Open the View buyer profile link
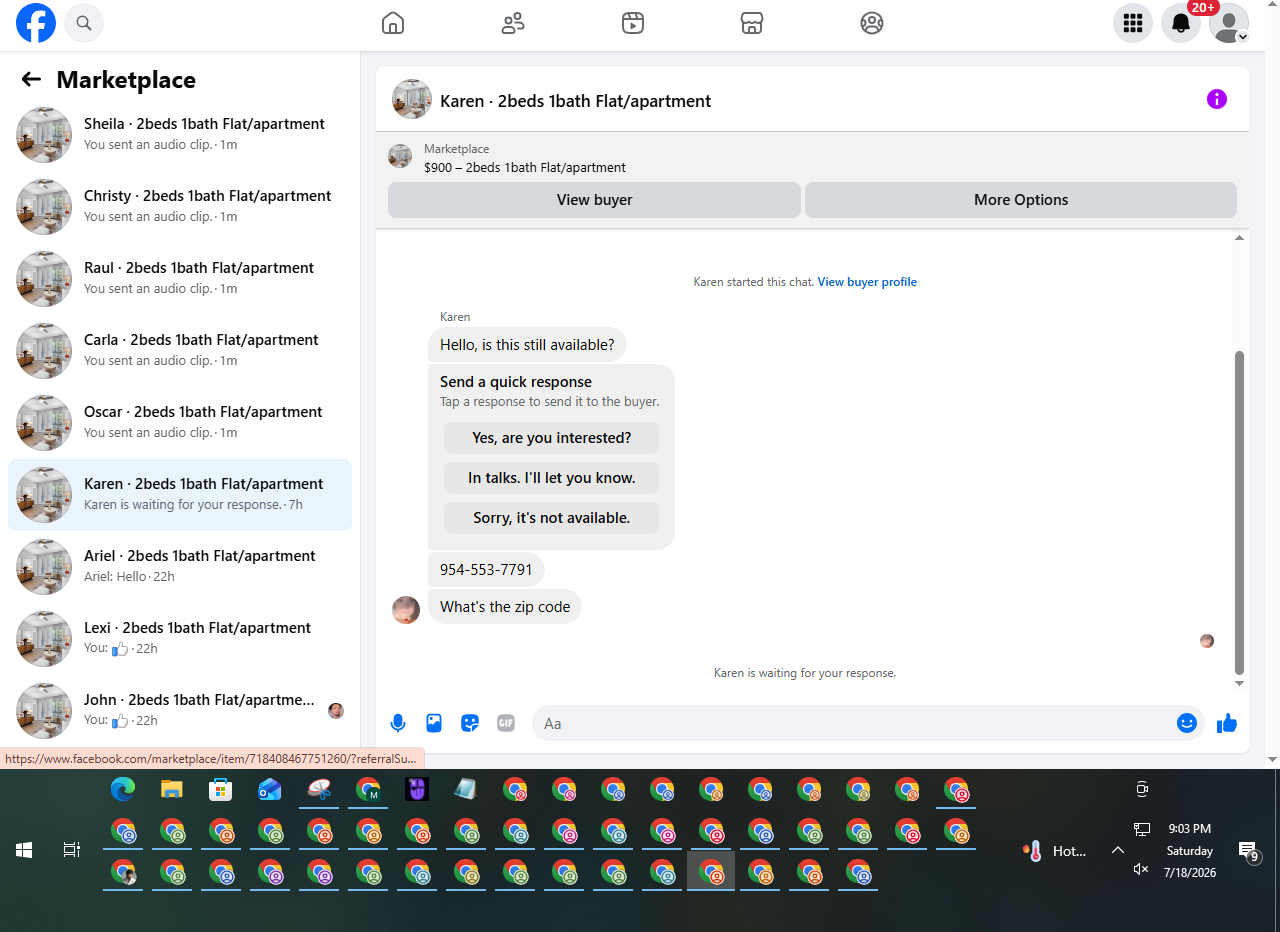Image resolution: width=1280 pixels, height=932 pixels. pyautogui.click(x=867, y=282)
